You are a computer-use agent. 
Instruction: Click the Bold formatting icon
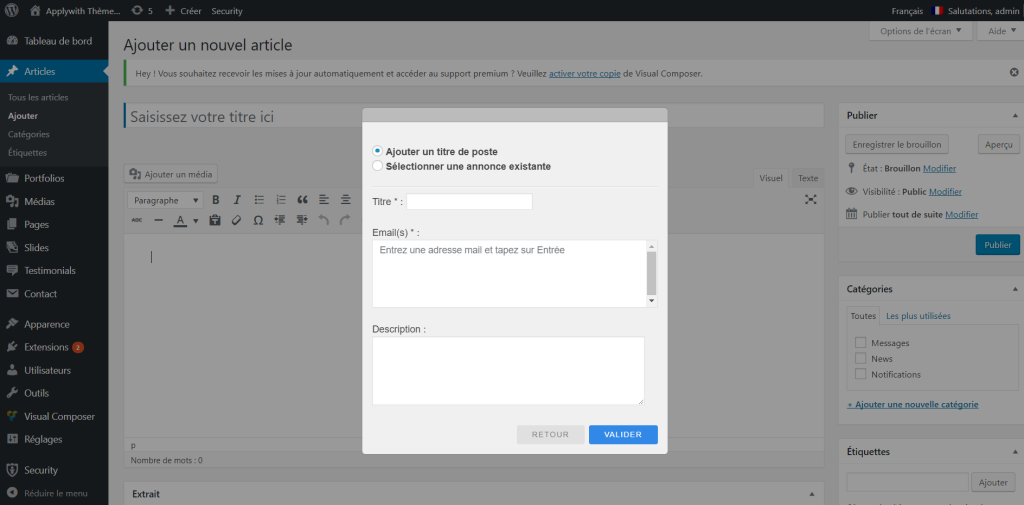click(216, 200)
